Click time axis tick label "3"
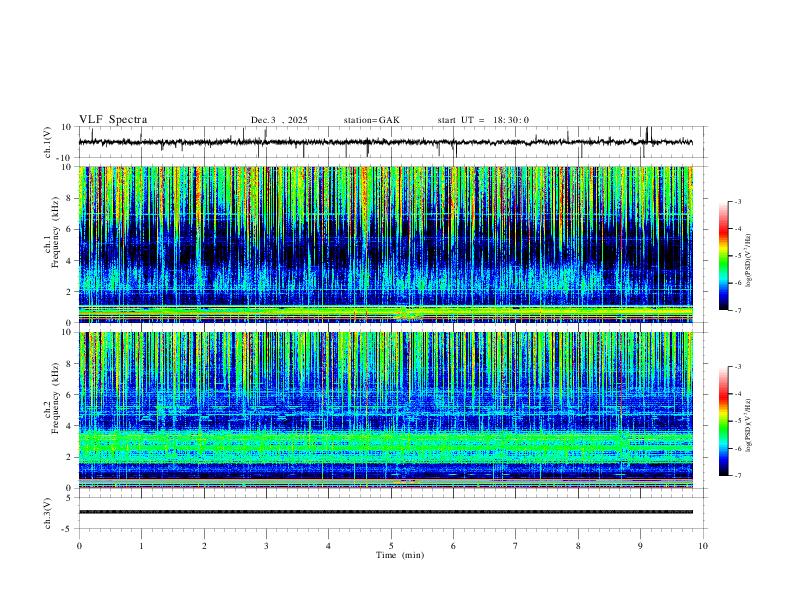792x612 pixels. (x=266, y=546)
